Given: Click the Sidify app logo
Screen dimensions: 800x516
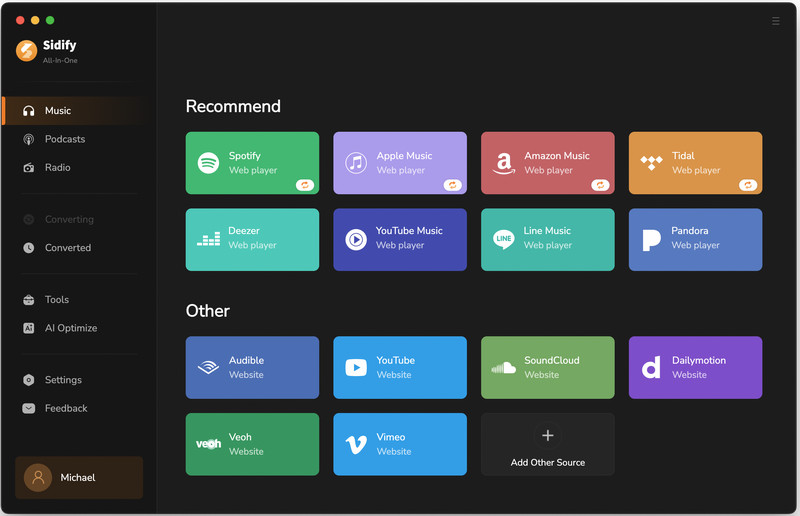Looking at the screenshot, I should pos(27,51).
